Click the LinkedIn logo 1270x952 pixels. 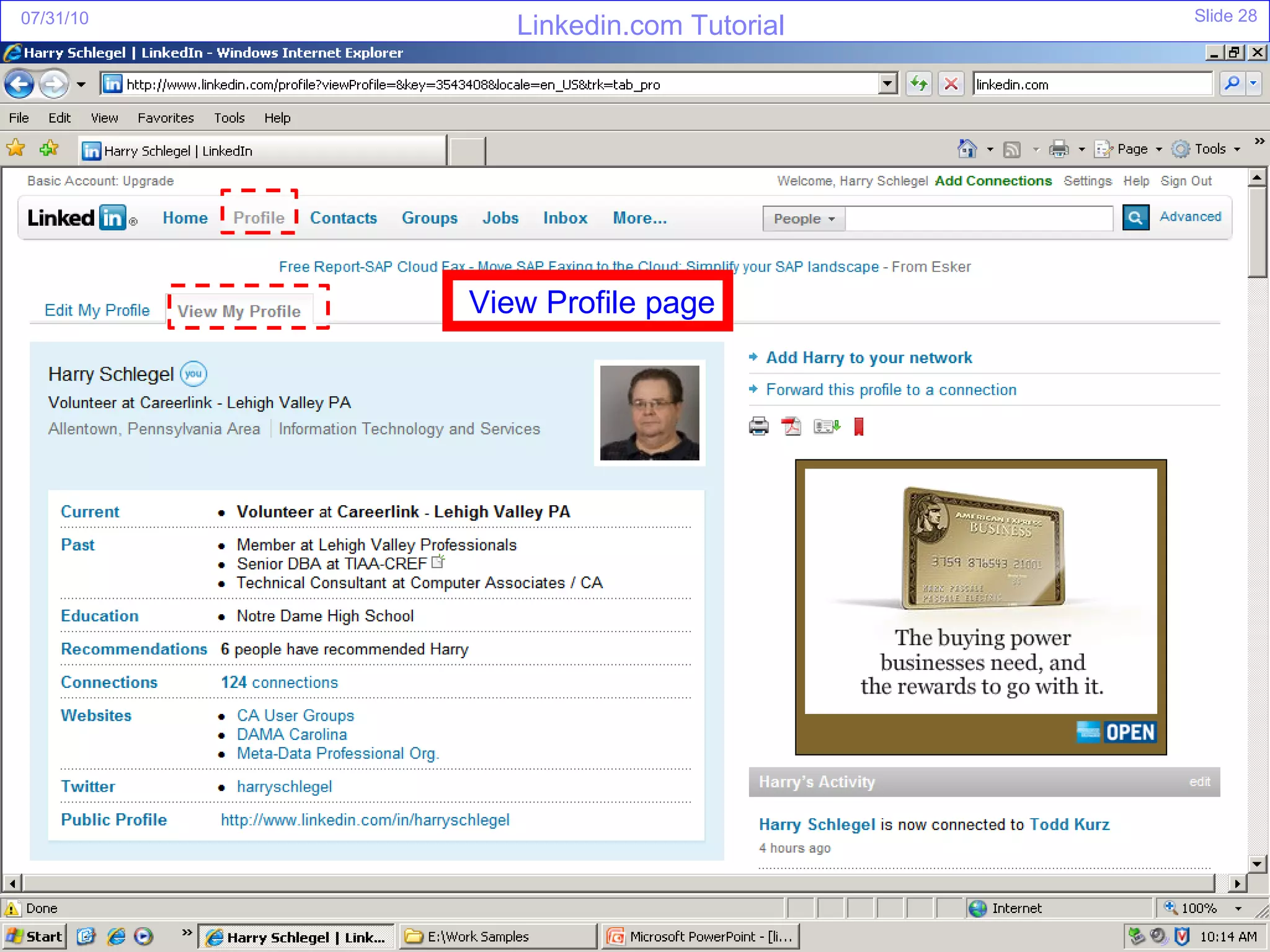[82, 218]
